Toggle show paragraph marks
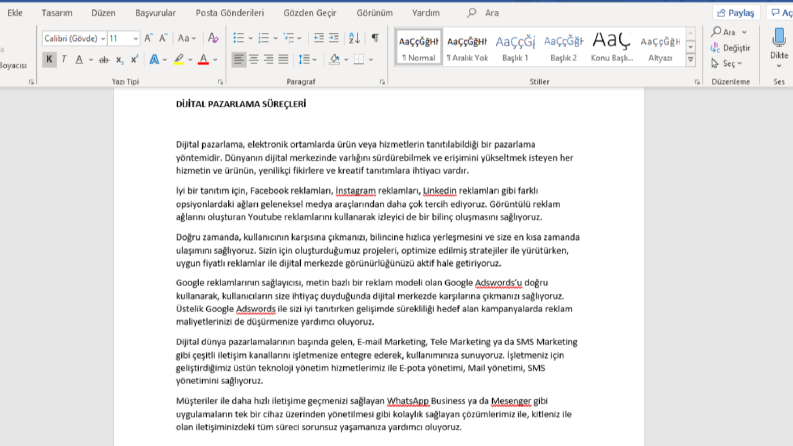The image size is (793, 446). point(375,38)
